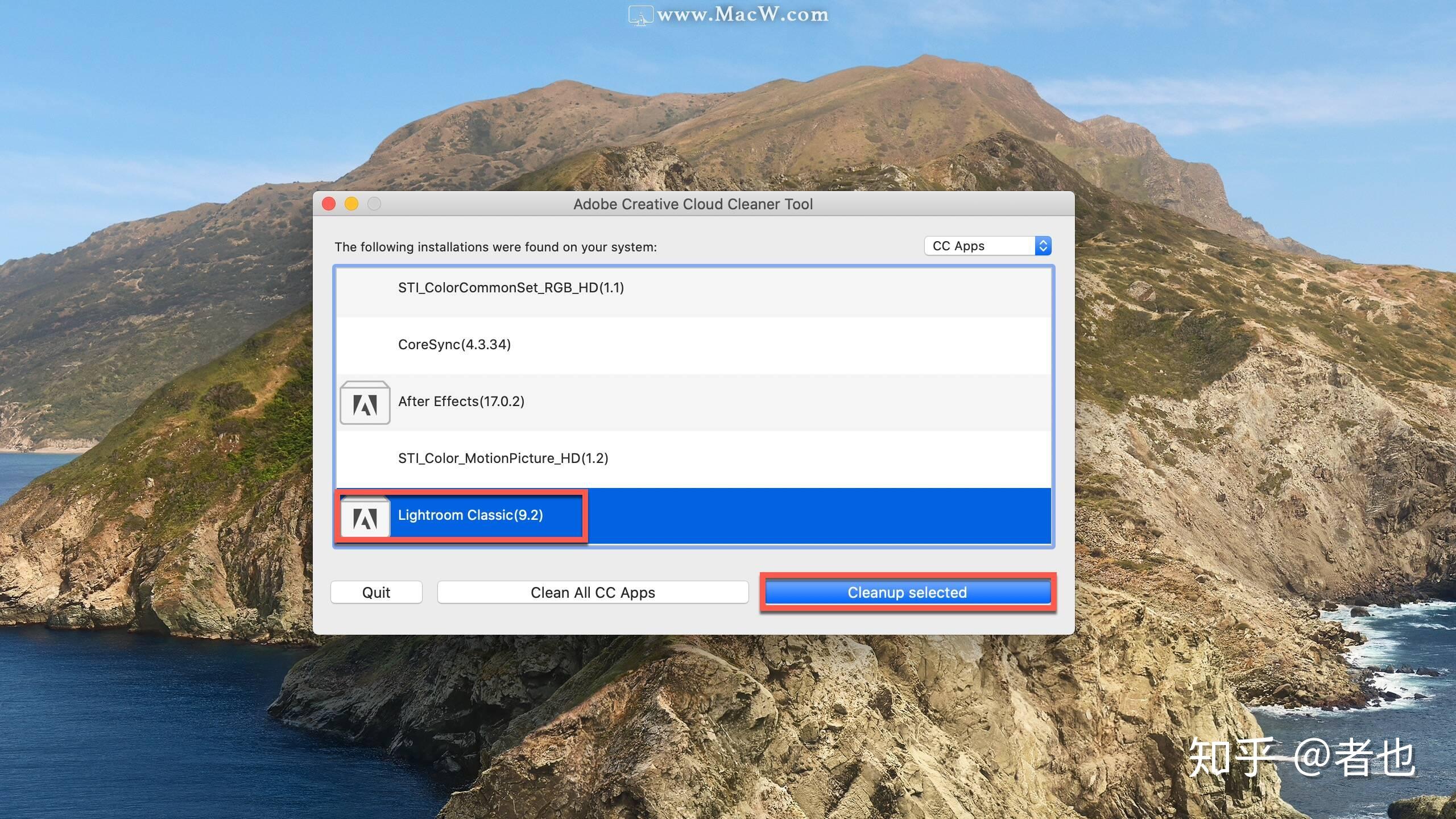Viewport: 1456px width, 819px height.
Task: Quit the Cleaner Tool
Action: point(376,592)
